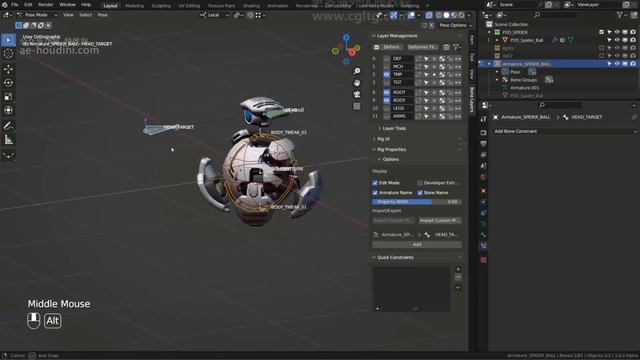
Task: Open Tool properties tab icon
Action: (x=483, y=119)
